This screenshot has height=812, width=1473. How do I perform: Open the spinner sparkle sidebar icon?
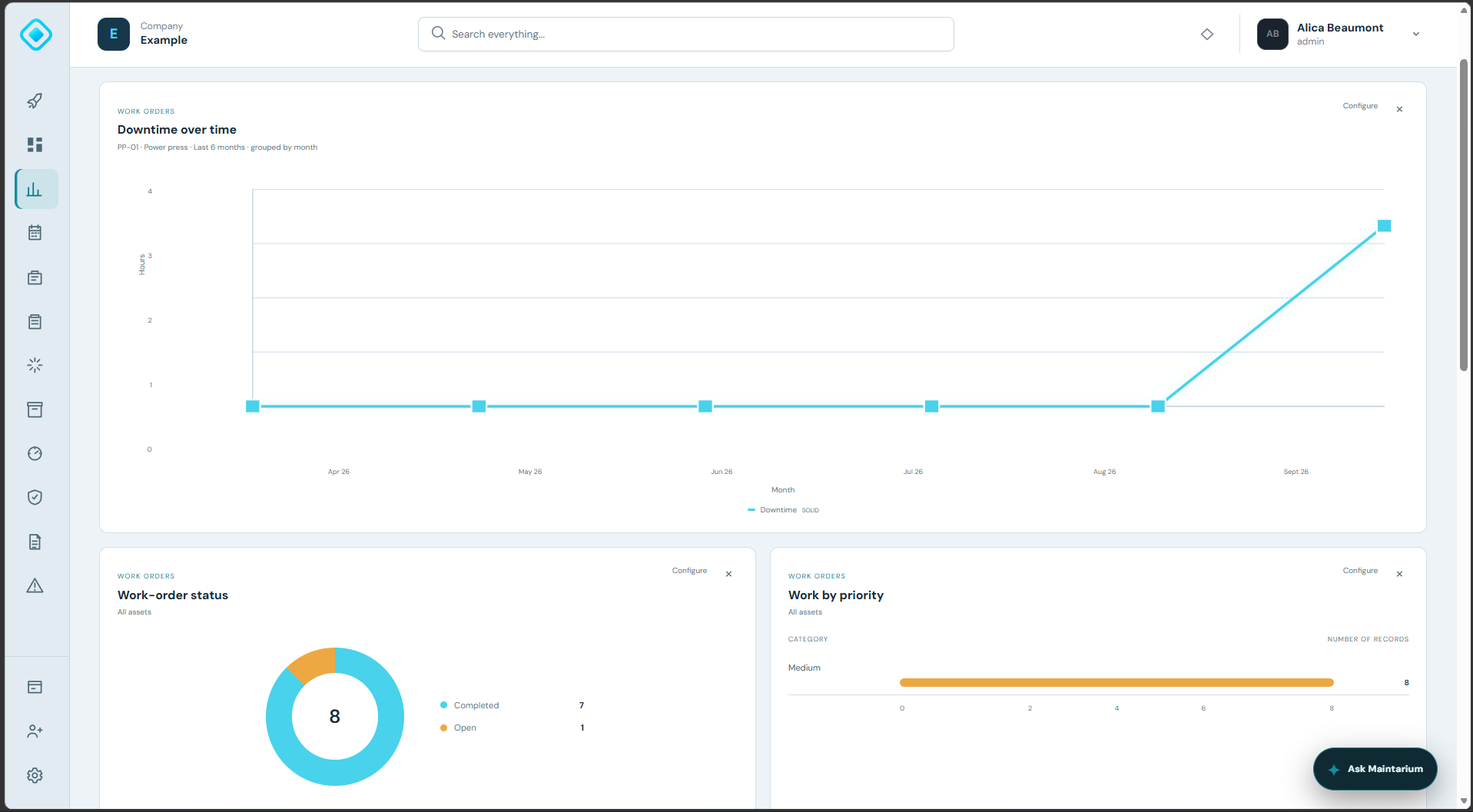coord(35,365)
